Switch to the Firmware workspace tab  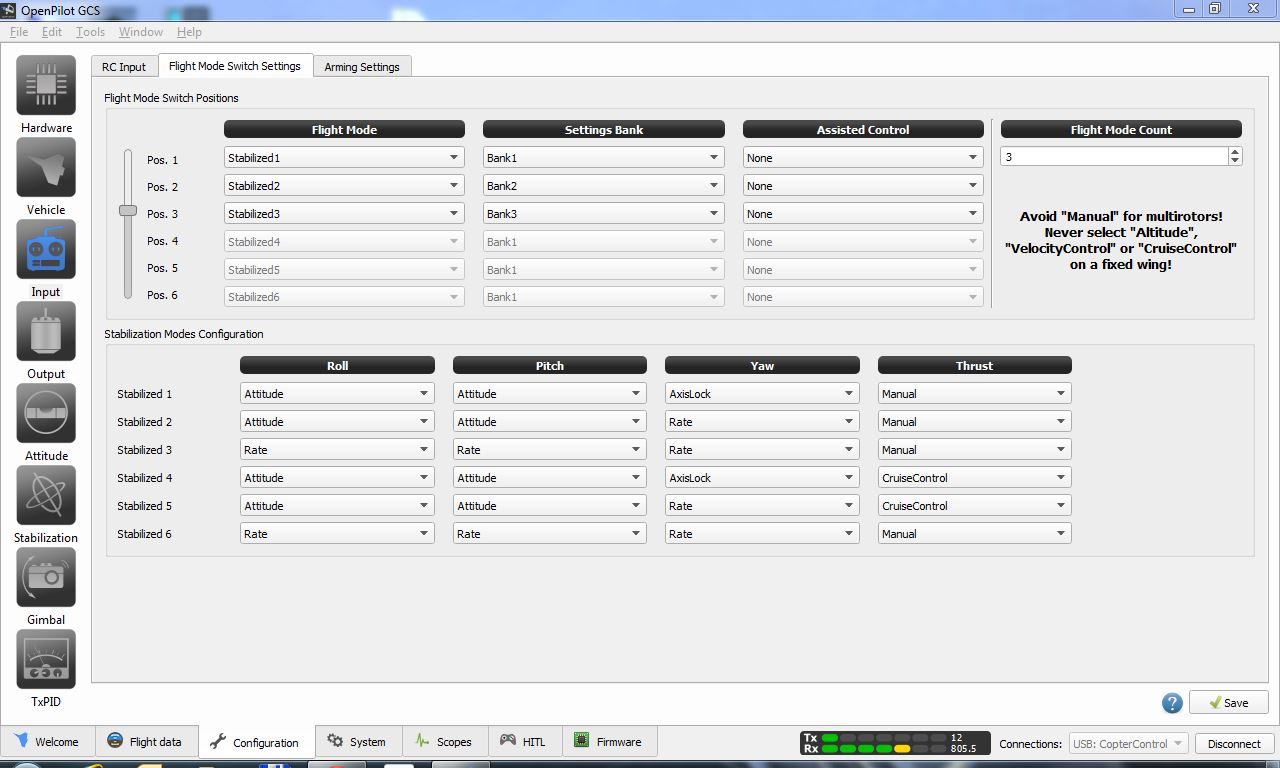[x=609, y=742]
